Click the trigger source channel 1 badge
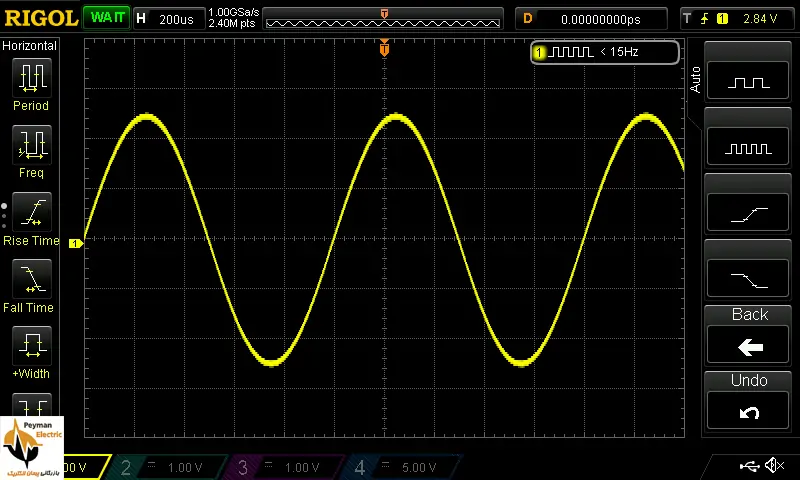Image resolution: width=800 pixels, height=480 pixels. click(722, 19)
